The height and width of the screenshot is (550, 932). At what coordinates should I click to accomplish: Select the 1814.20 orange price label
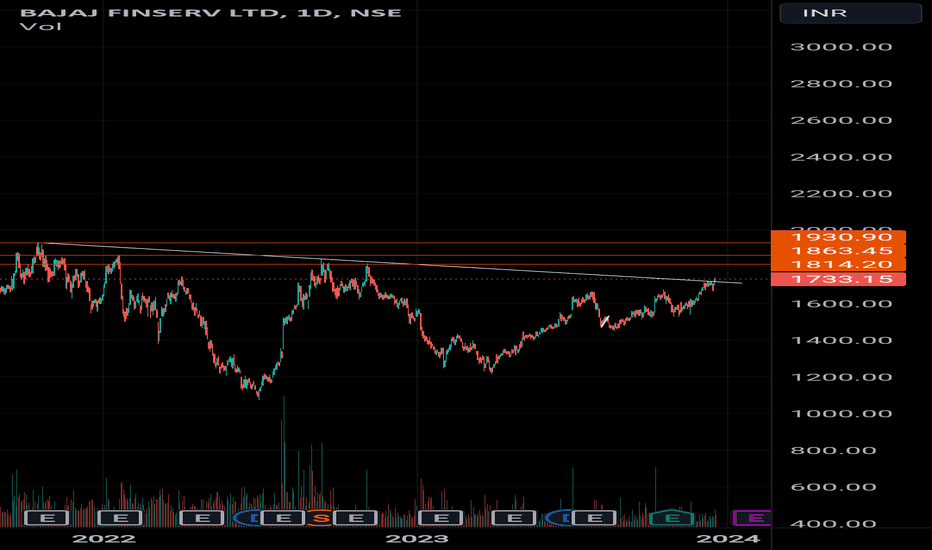pyautogui.click(x=839, y=265)
